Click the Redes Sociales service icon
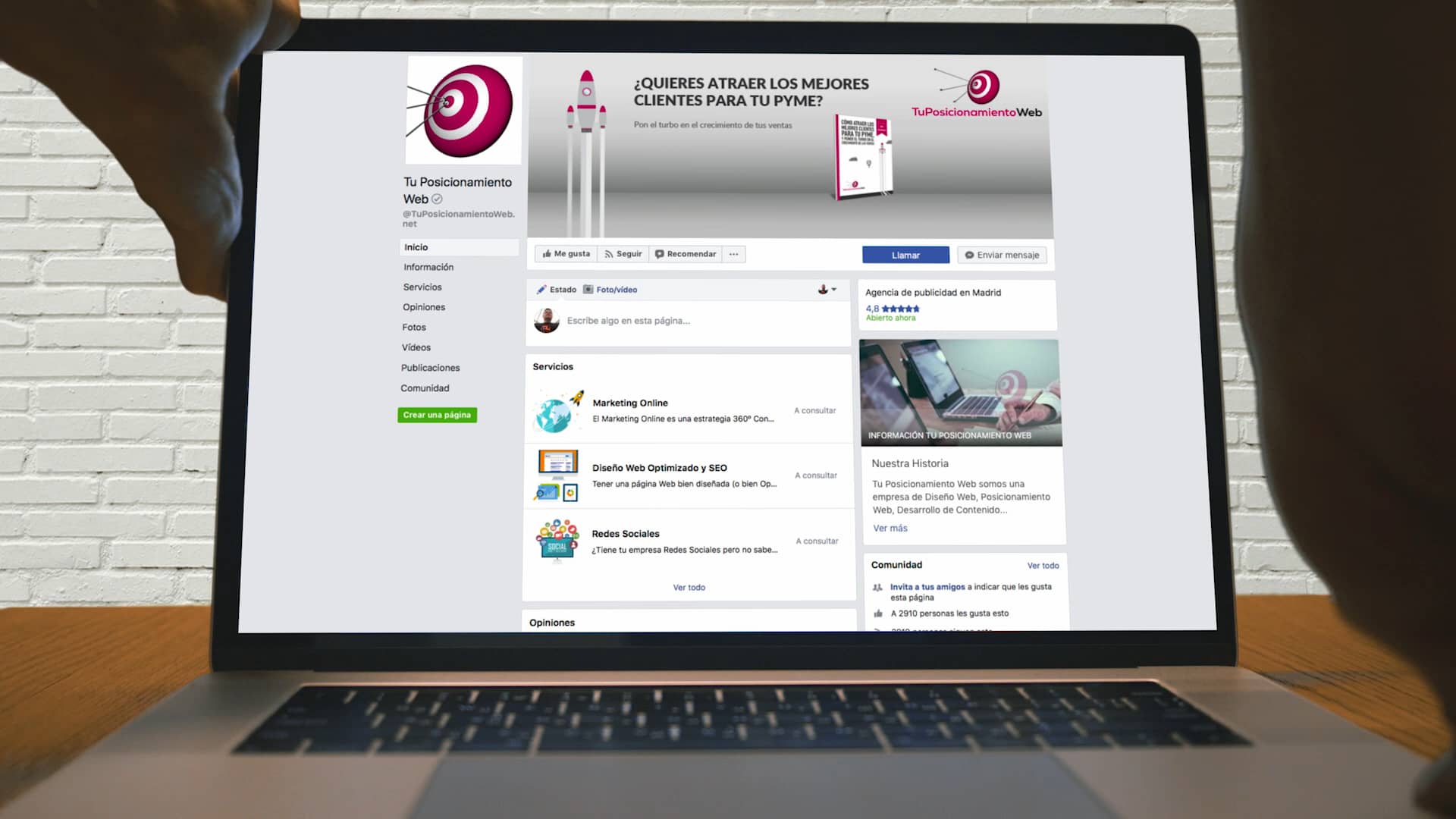 557,541
